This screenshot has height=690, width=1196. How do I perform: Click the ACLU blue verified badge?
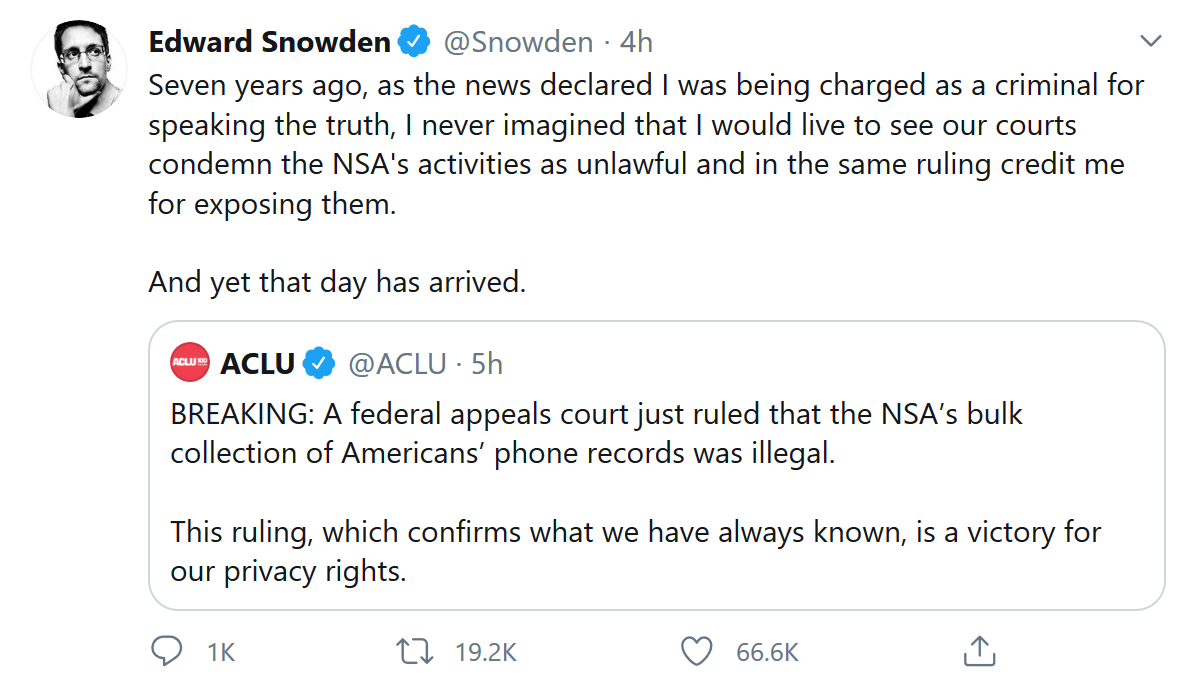click(318, 363)
